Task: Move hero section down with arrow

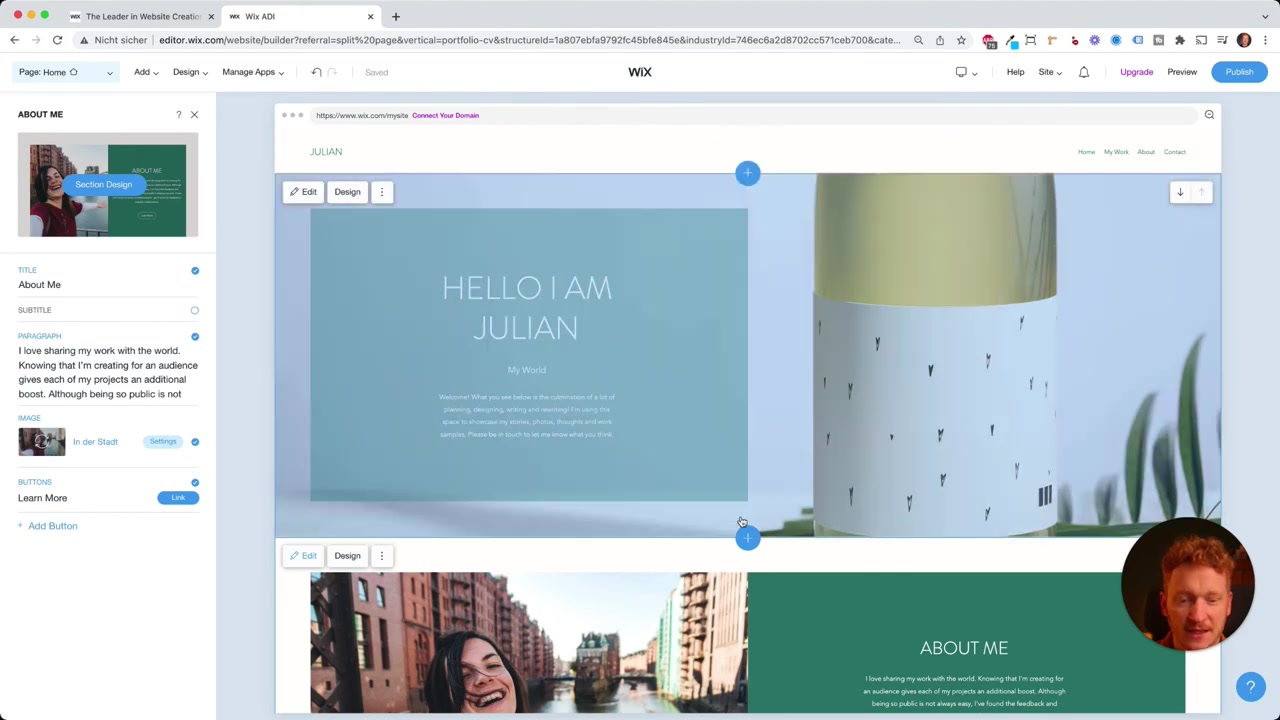Action: click(x=1180, y=192)
